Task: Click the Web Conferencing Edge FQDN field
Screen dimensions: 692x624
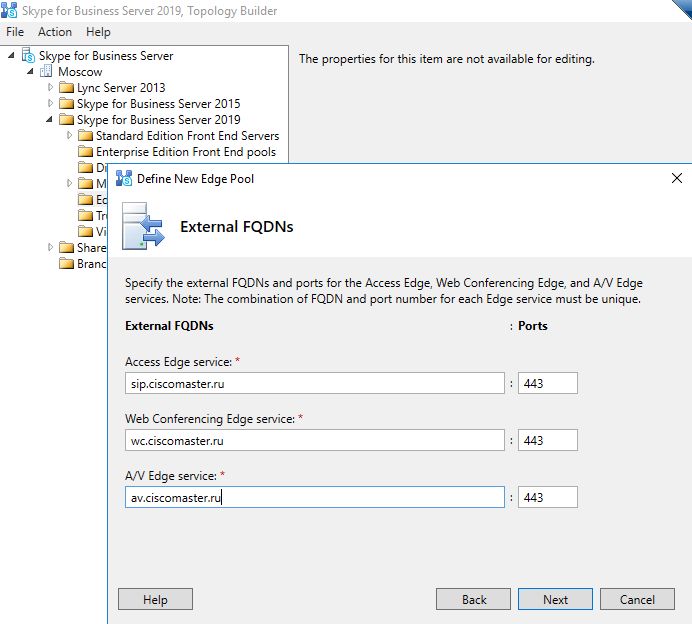Action: tap(315, 440)
